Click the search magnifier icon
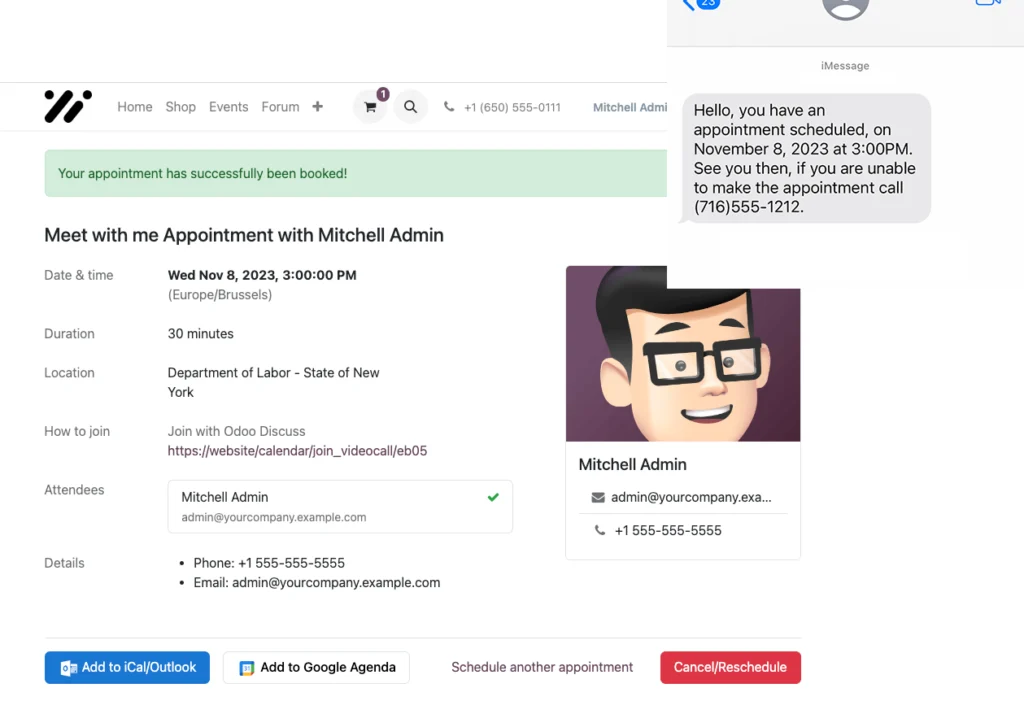Screen dimensions: 1024x727 [410, 107]
